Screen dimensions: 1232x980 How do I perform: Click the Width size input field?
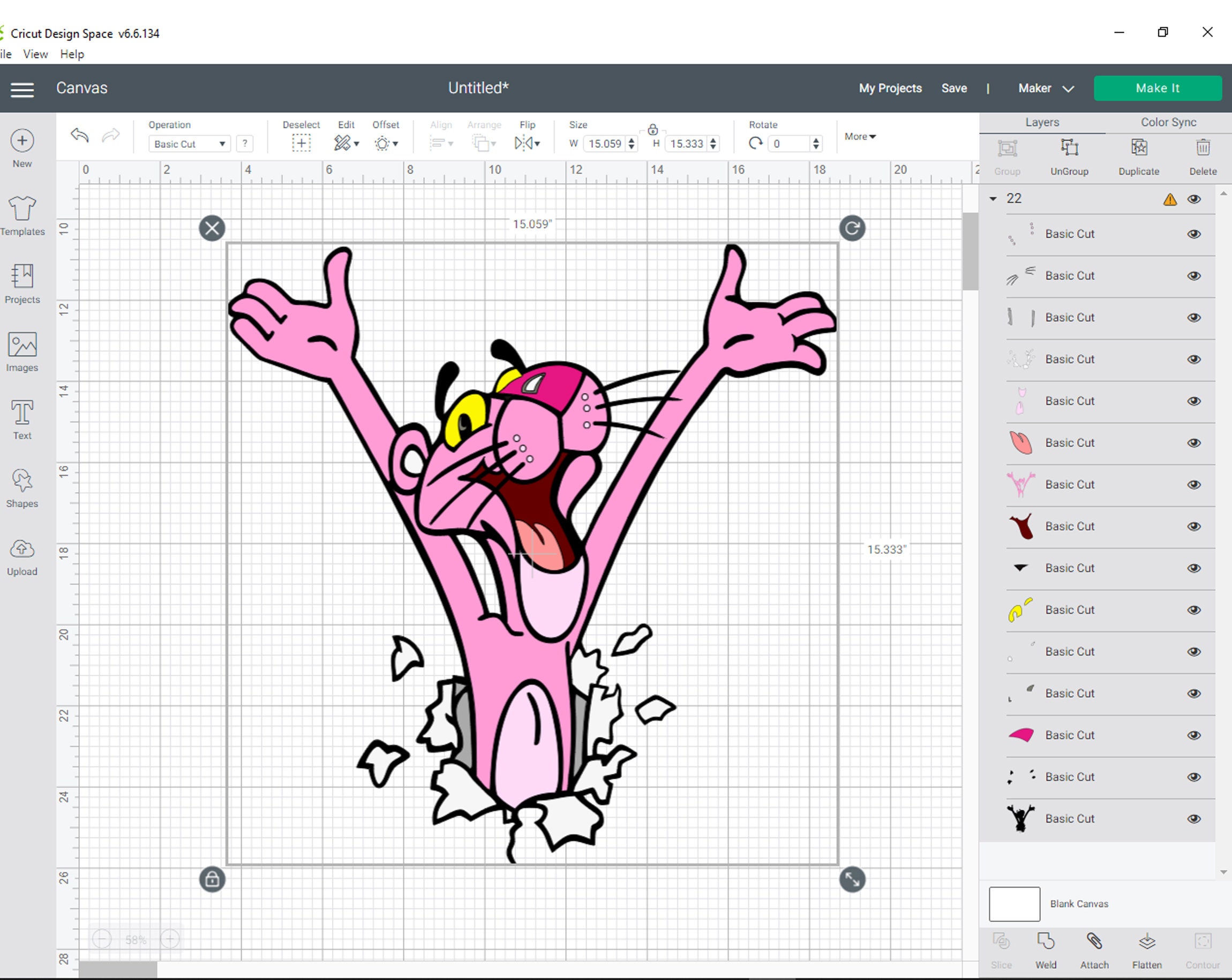tap(605, 144)
